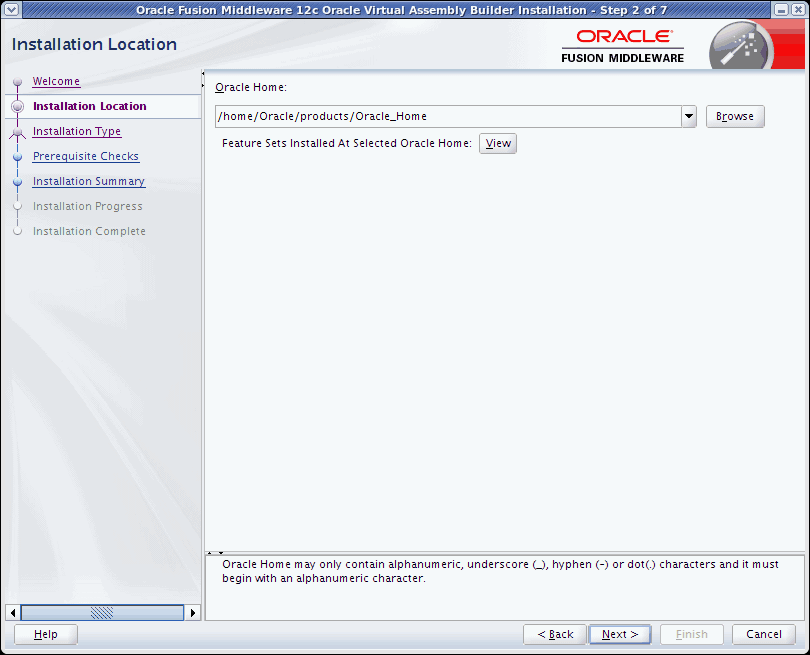Proceed with the Next button

[620, 634]
